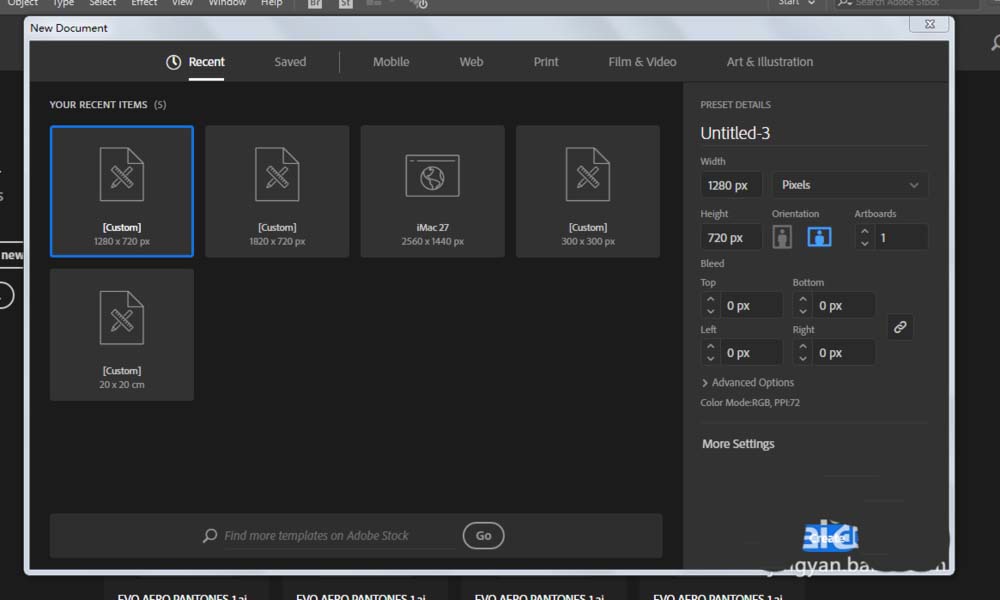Click the Untitled-3 document name field
The height and width of the screenshot is (600, 1000).
pyautogui.click(x=764, y=132)
